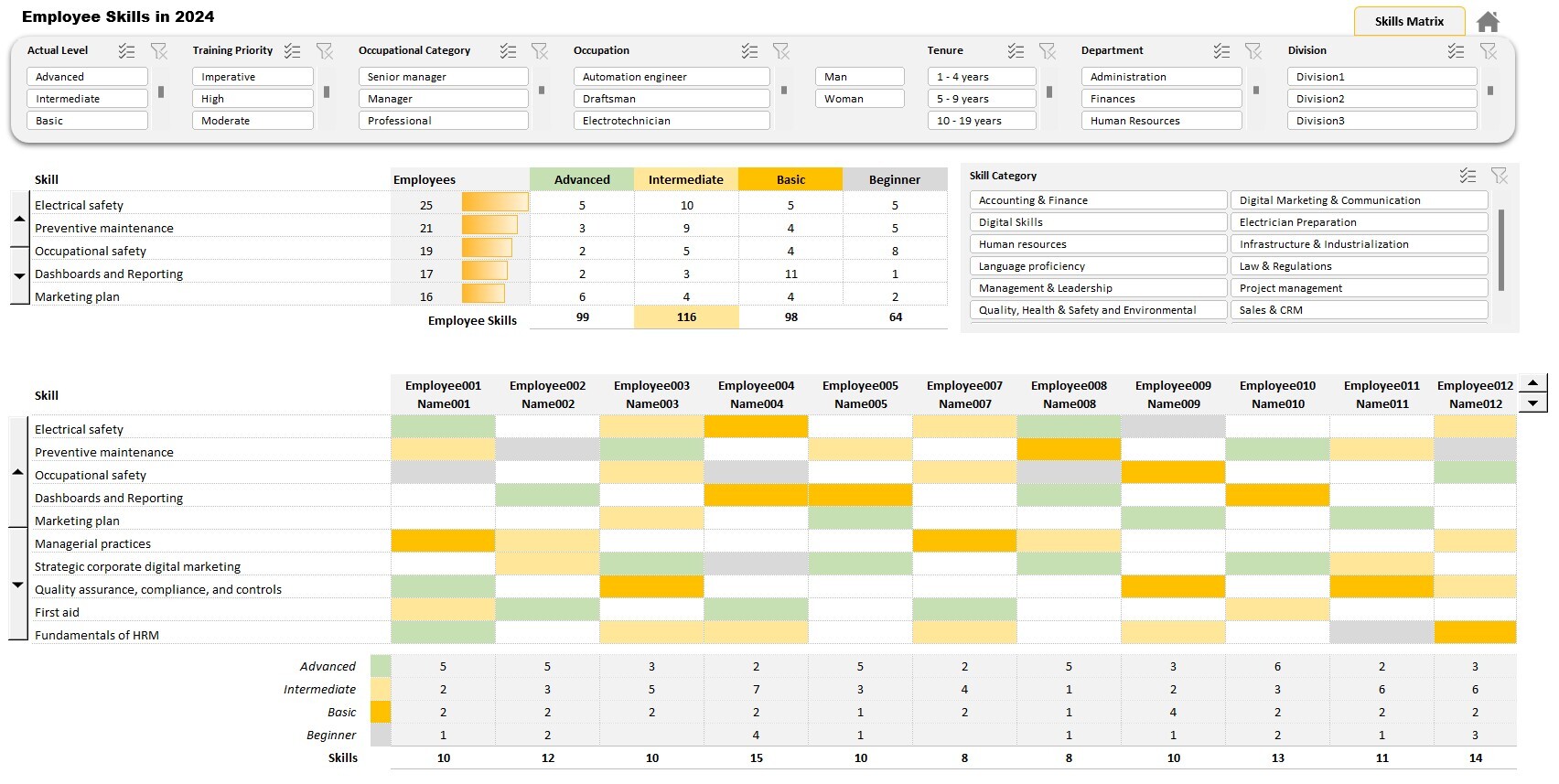This screenshot has height=784, width=1559.
Task: Click employee columns scroll-down arrow
Action: coord(1533,403)
